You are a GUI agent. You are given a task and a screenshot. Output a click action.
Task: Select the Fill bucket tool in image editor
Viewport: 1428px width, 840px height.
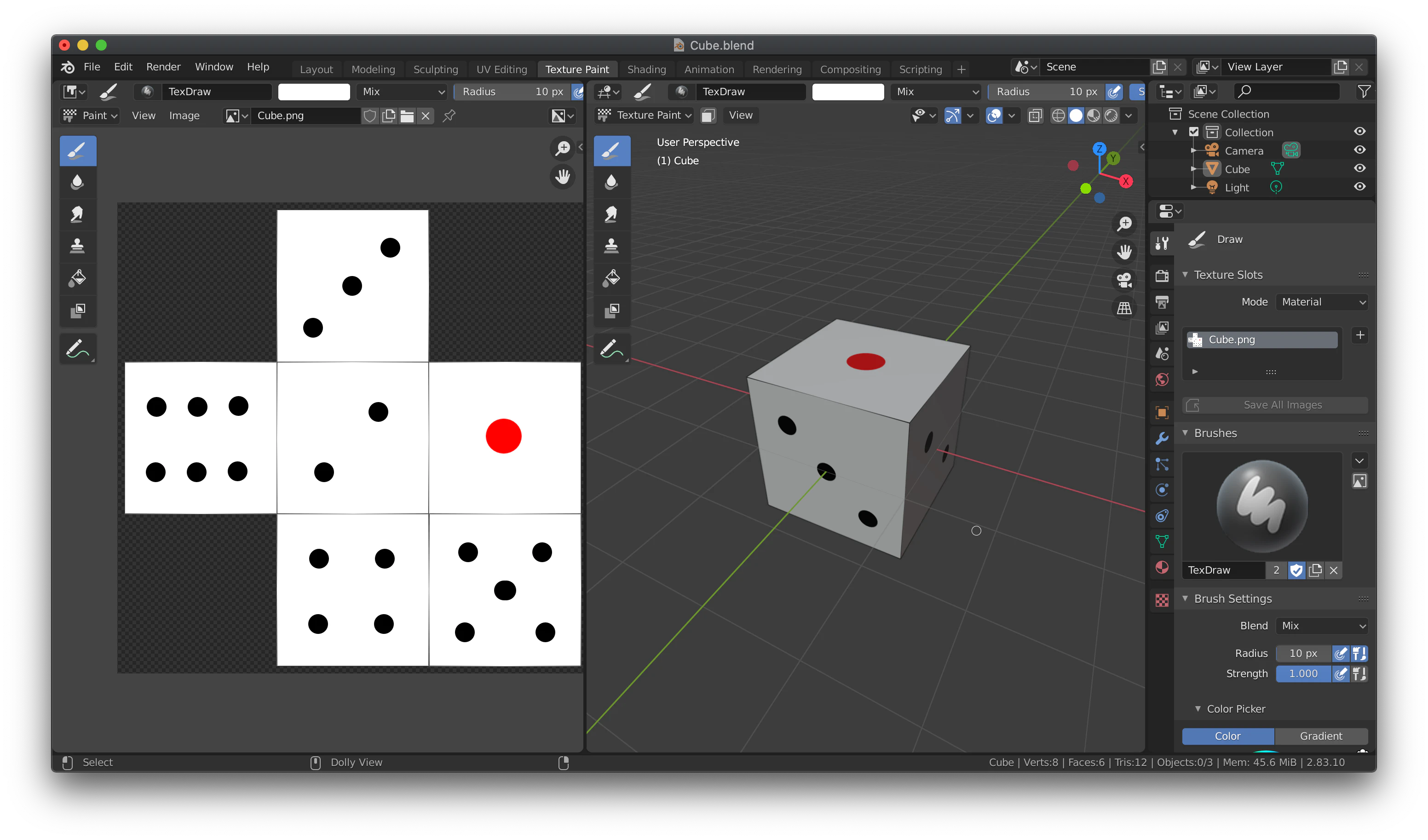click(78, 278)
